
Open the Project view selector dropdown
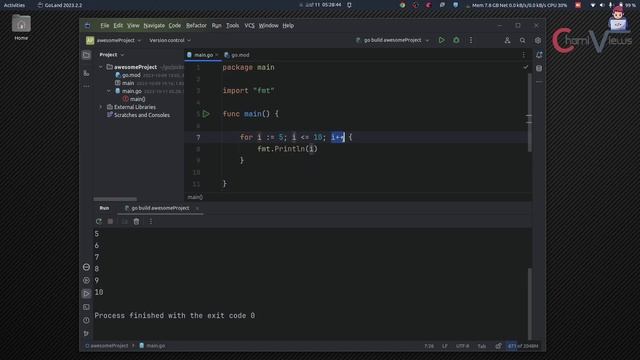[x=111, y=55]
